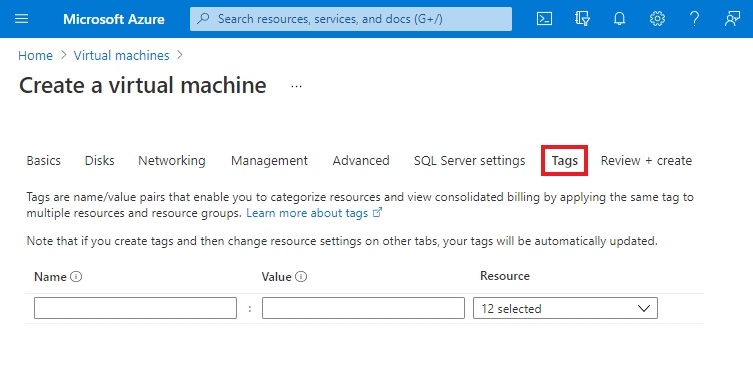Focus the search resources box
Screen dimensions: 753x373
[x=351, y=19]
